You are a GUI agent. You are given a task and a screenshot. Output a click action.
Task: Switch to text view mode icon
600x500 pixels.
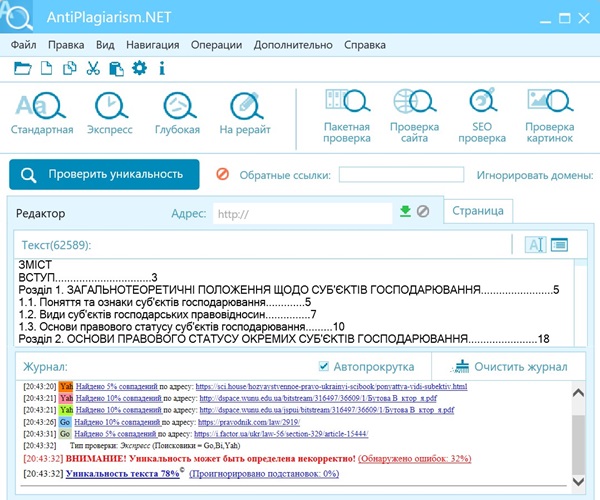click(x=535, y=245)
